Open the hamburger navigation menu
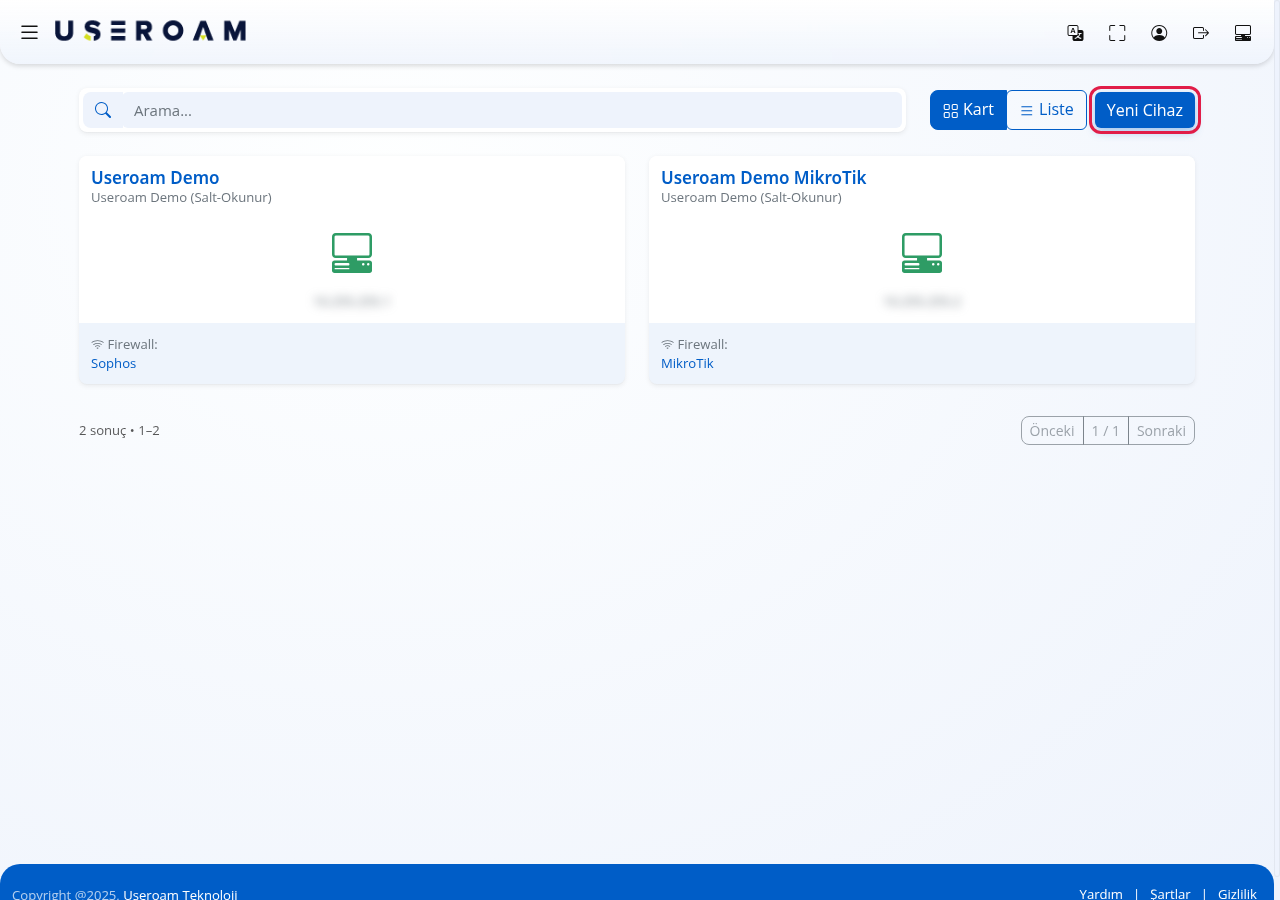 [30, 32]
